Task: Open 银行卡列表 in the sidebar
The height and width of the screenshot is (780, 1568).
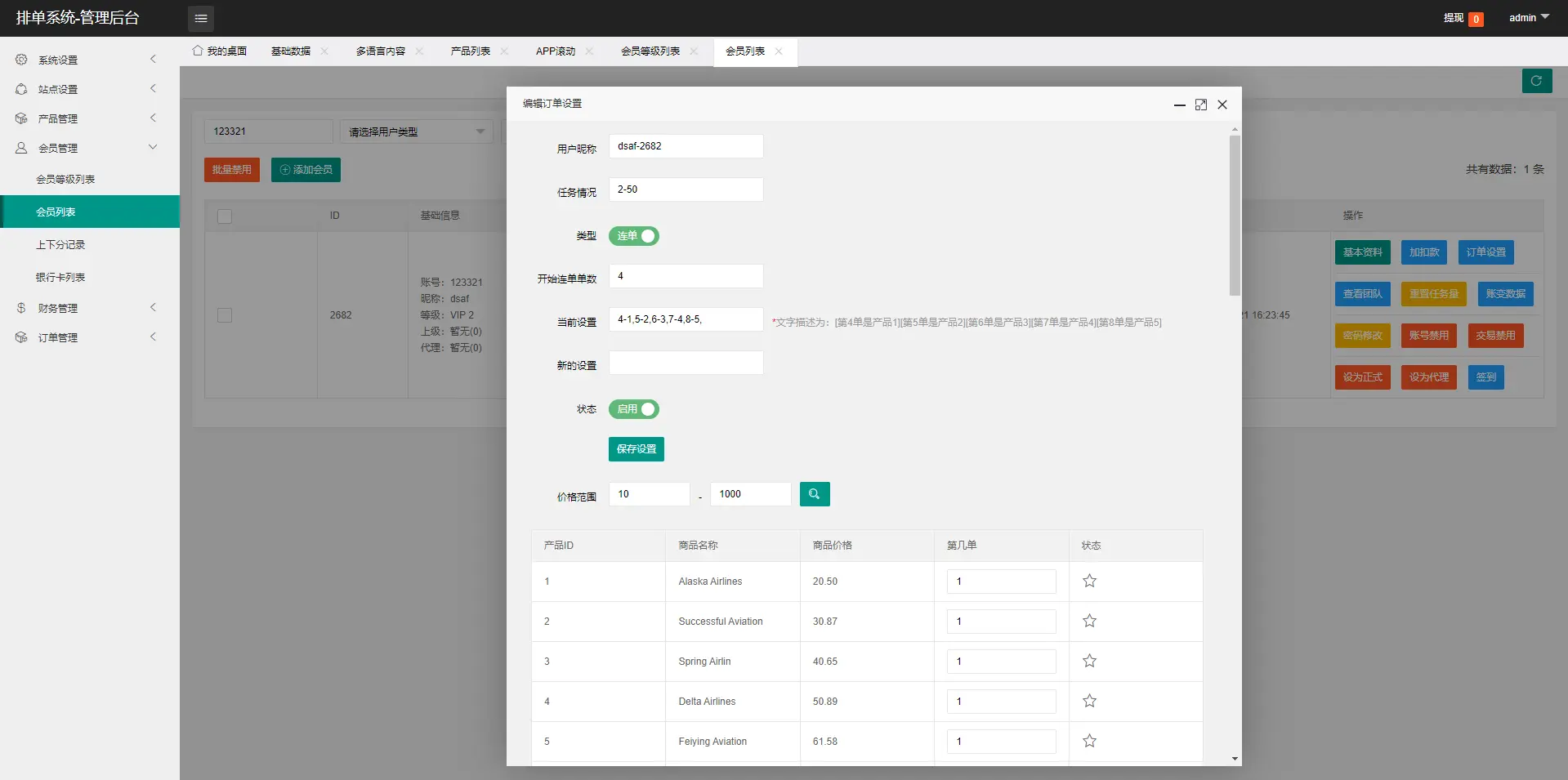Action: click(x=60, y=277)
